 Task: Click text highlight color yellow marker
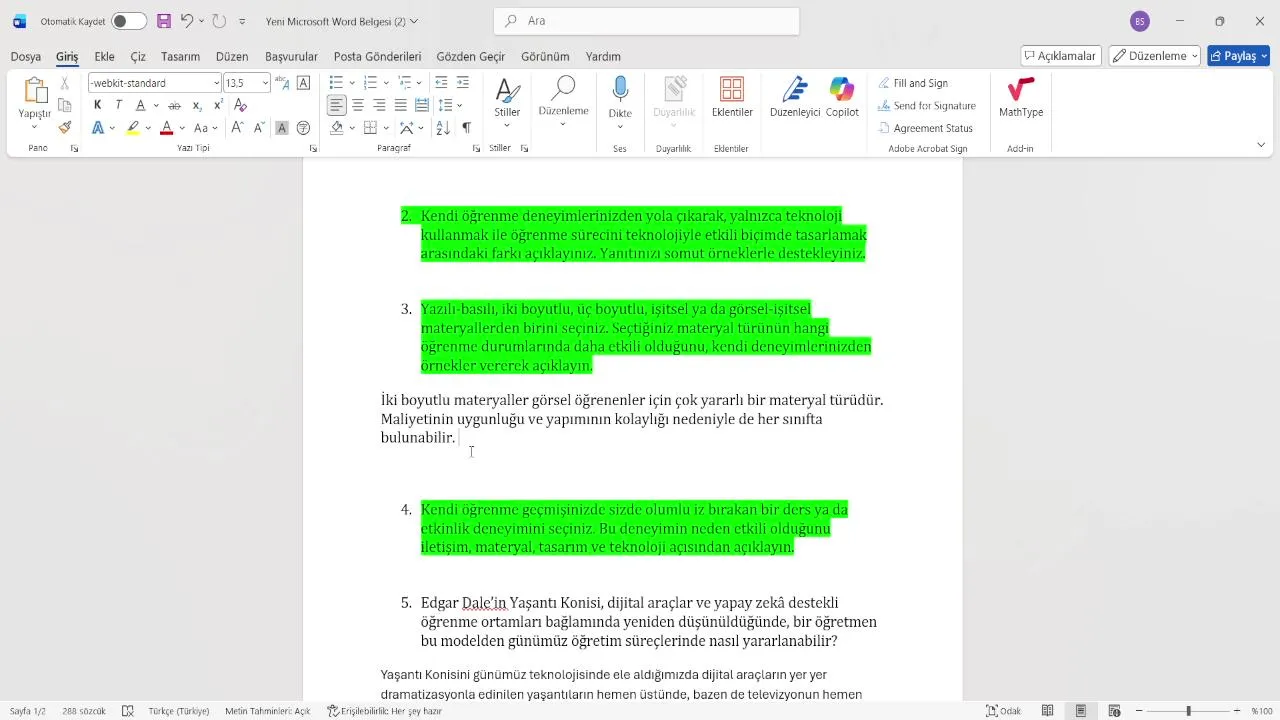(133, 128)
